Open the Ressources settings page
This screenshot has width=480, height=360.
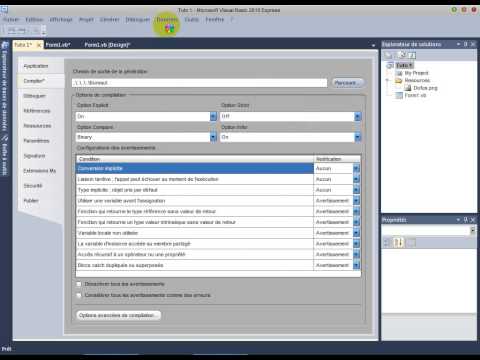coord(37,126)
